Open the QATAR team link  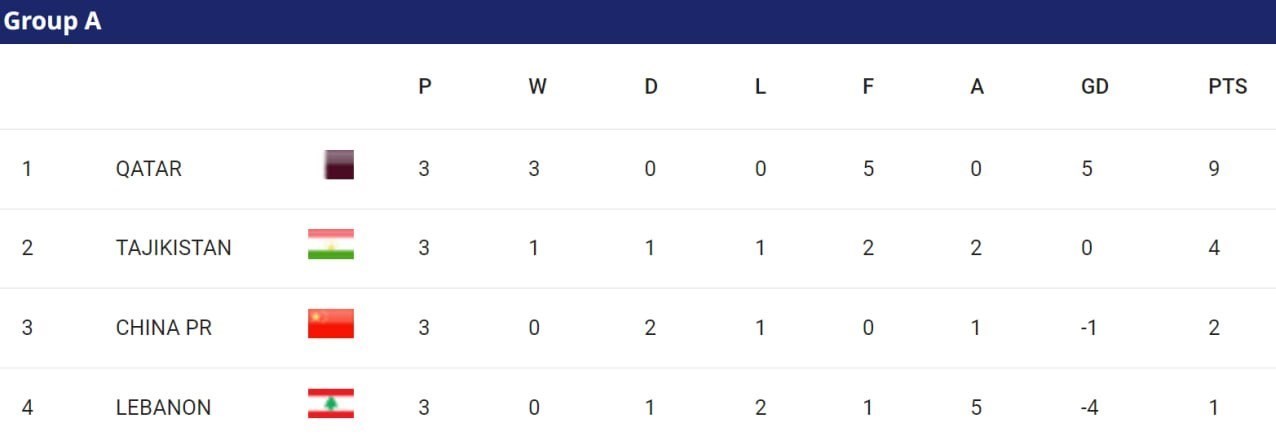pyautogui.click(x=149, y=168)
